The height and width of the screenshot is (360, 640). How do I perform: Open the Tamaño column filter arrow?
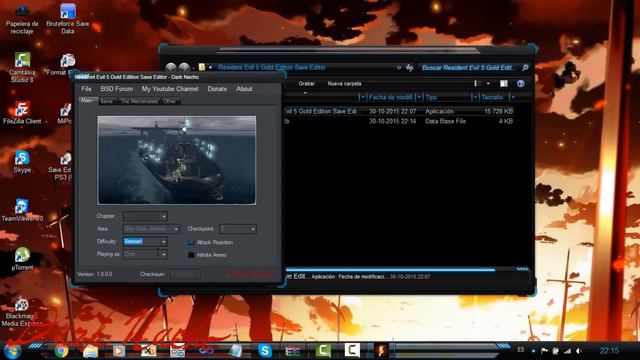pos(513,97)
